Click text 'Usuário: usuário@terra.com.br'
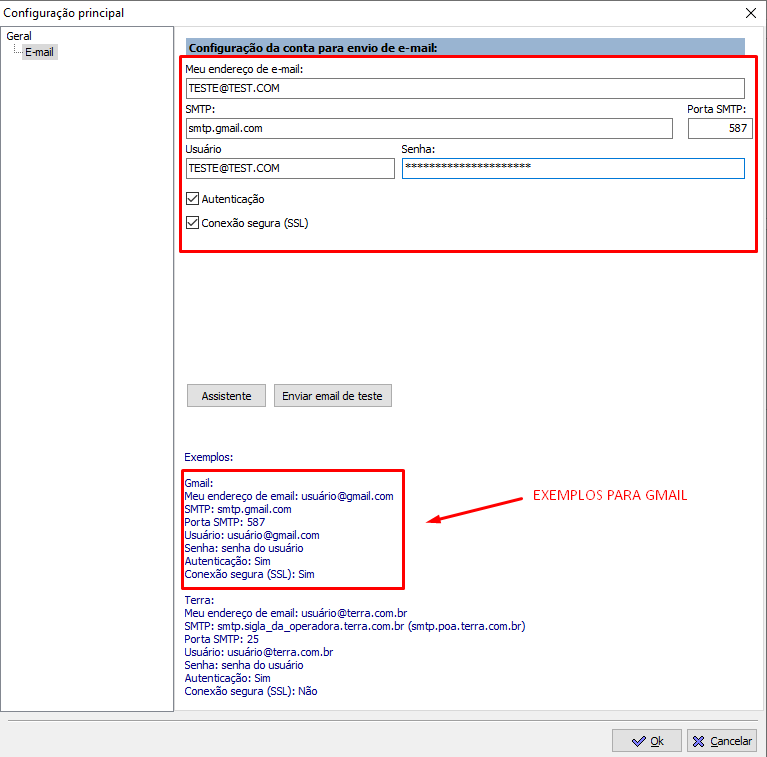767x757 pixels. 259,652
